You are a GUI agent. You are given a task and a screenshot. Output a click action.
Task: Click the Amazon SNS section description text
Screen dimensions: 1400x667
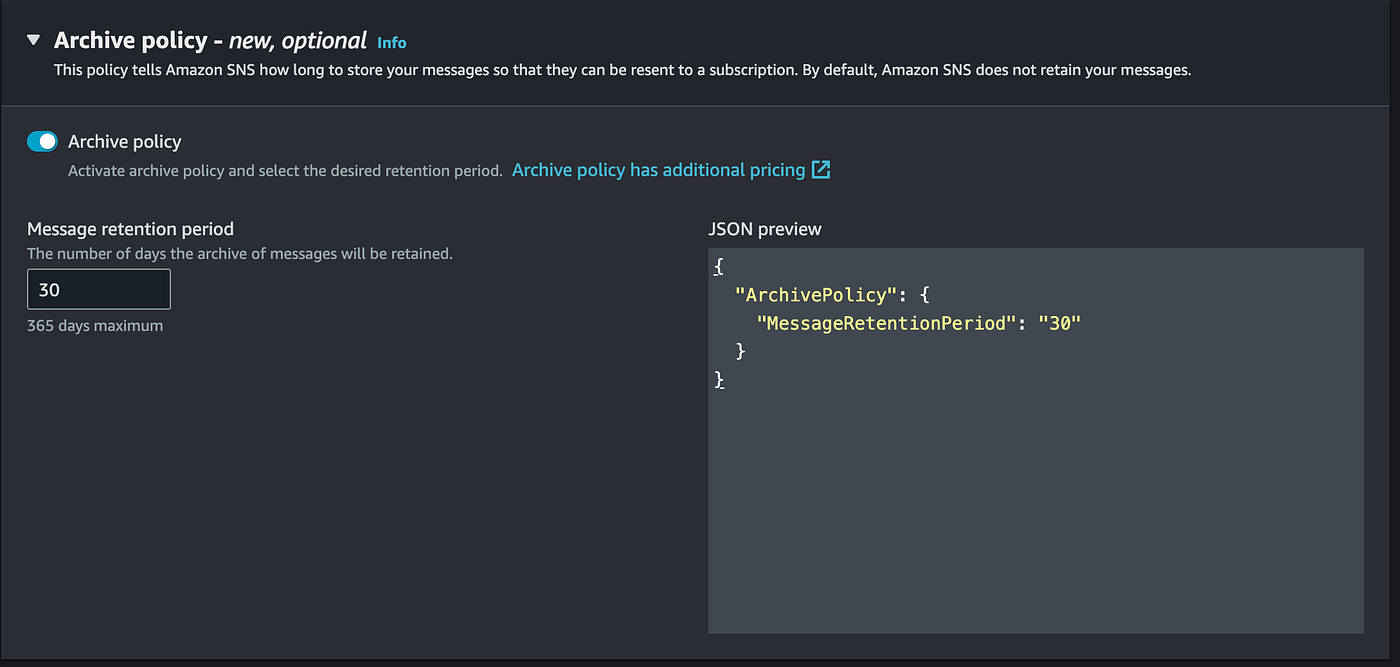click(620, 71)
